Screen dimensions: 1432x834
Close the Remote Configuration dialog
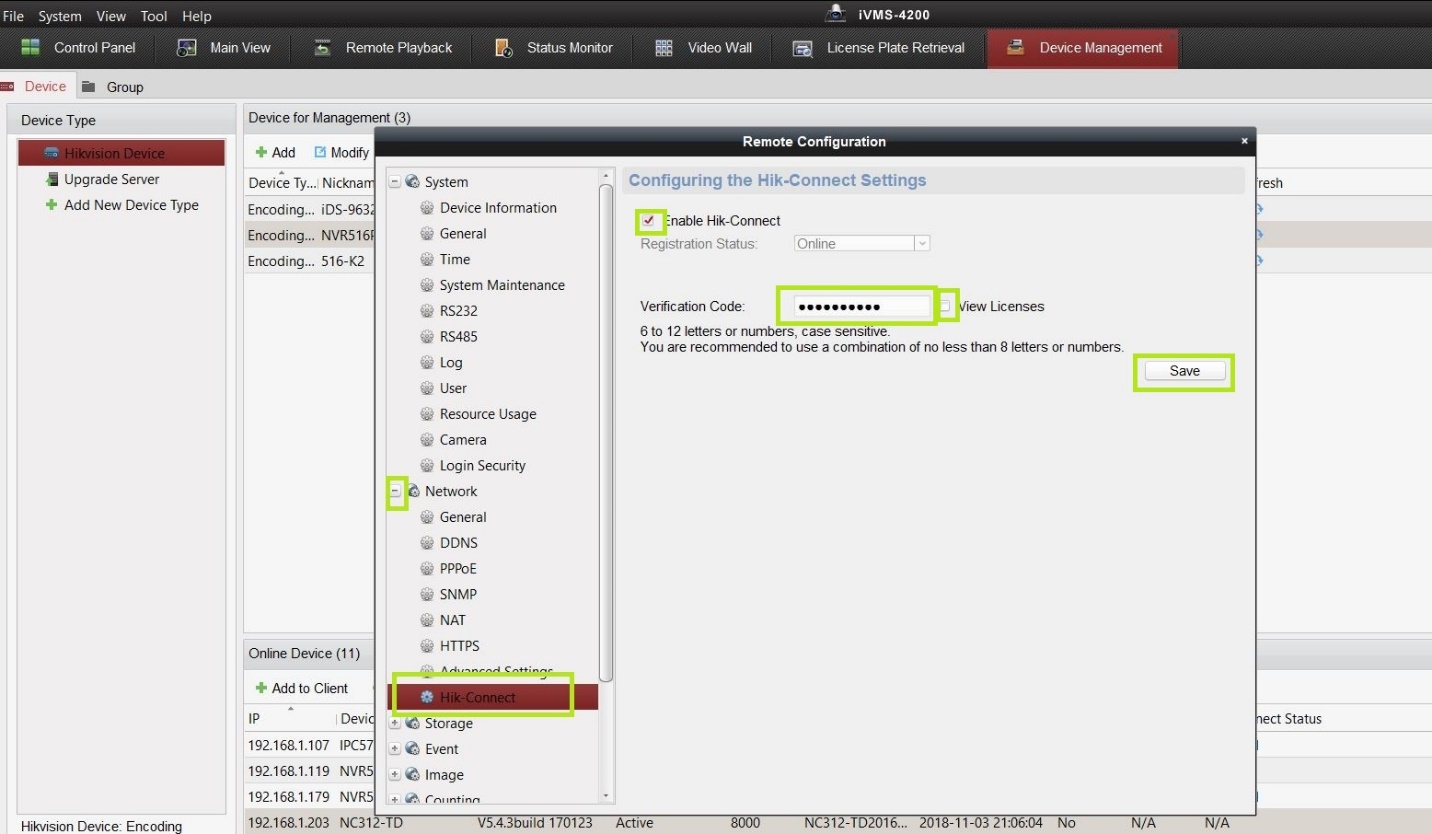pos(1244,142)
